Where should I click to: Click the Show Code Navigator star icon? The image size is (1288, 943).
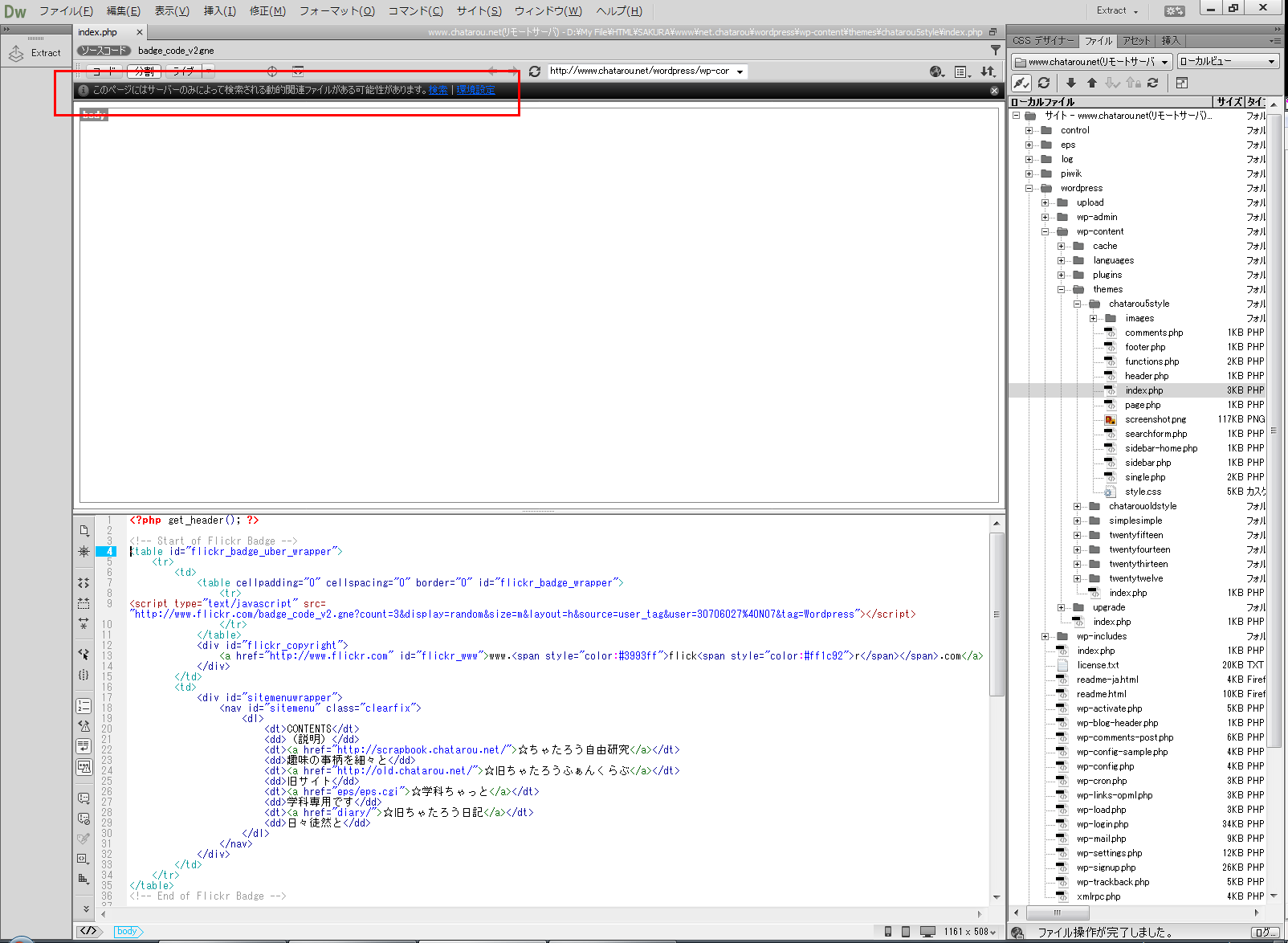tap(84, 552)
